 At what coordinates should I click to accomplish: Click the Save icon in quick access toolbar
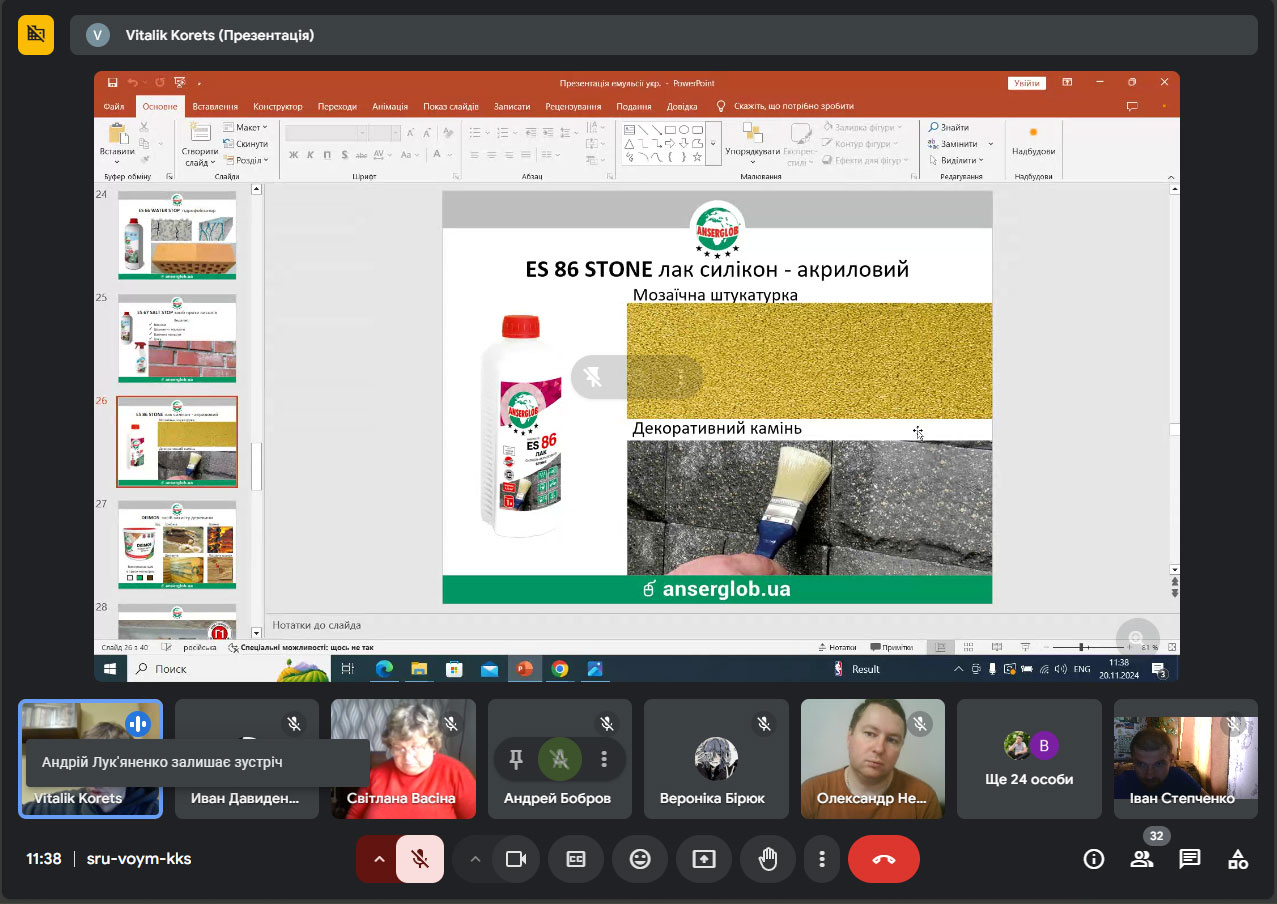point(112,82)
